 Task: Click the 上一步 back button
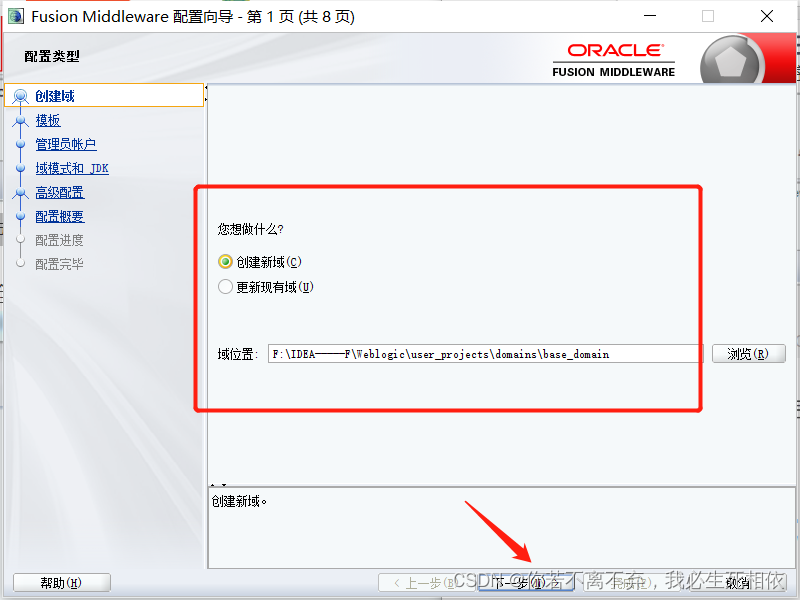pos(428,583)
